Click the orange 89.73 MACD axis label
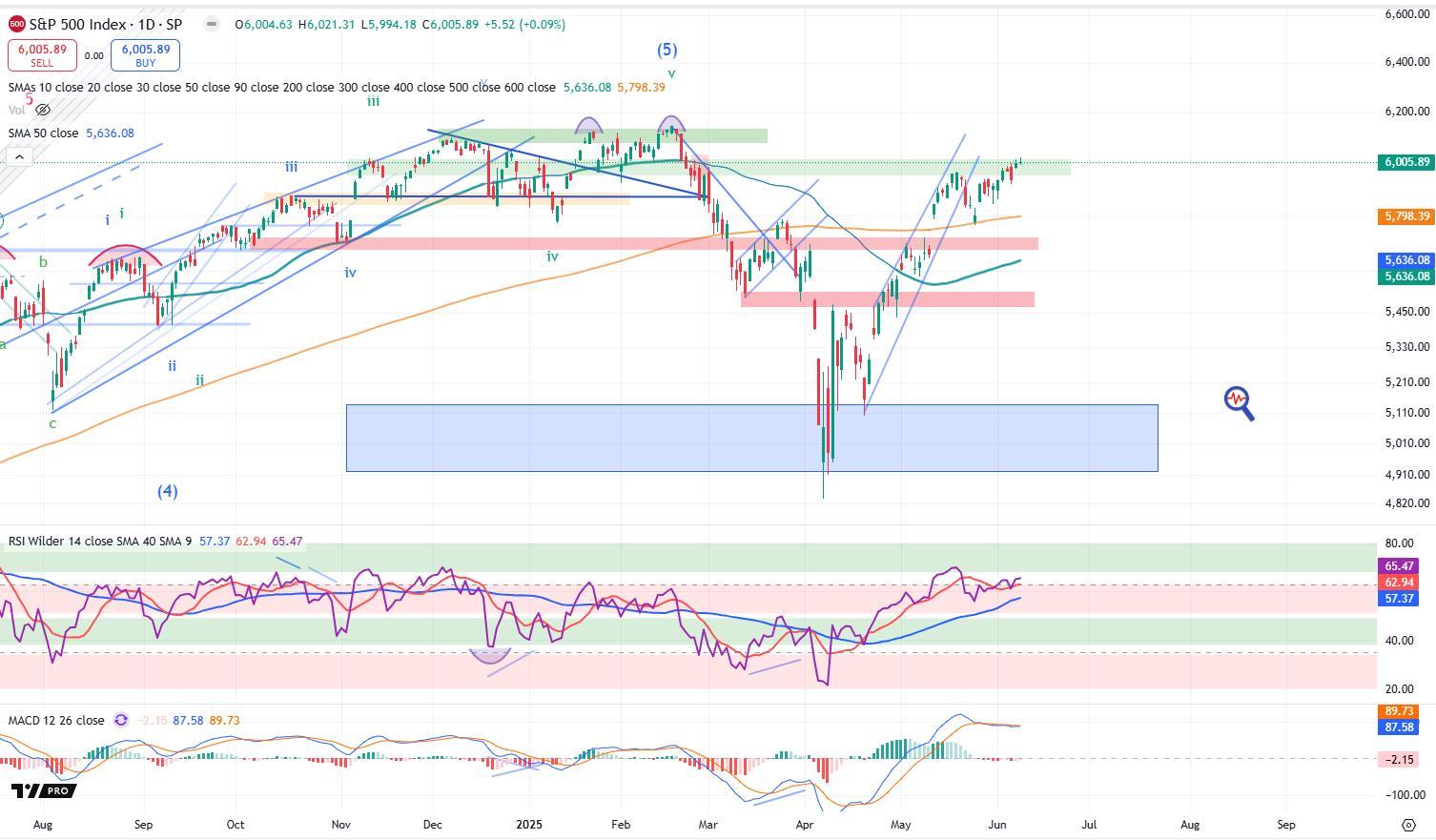This screenshot has height=840, width=1436. (1399, 711)
